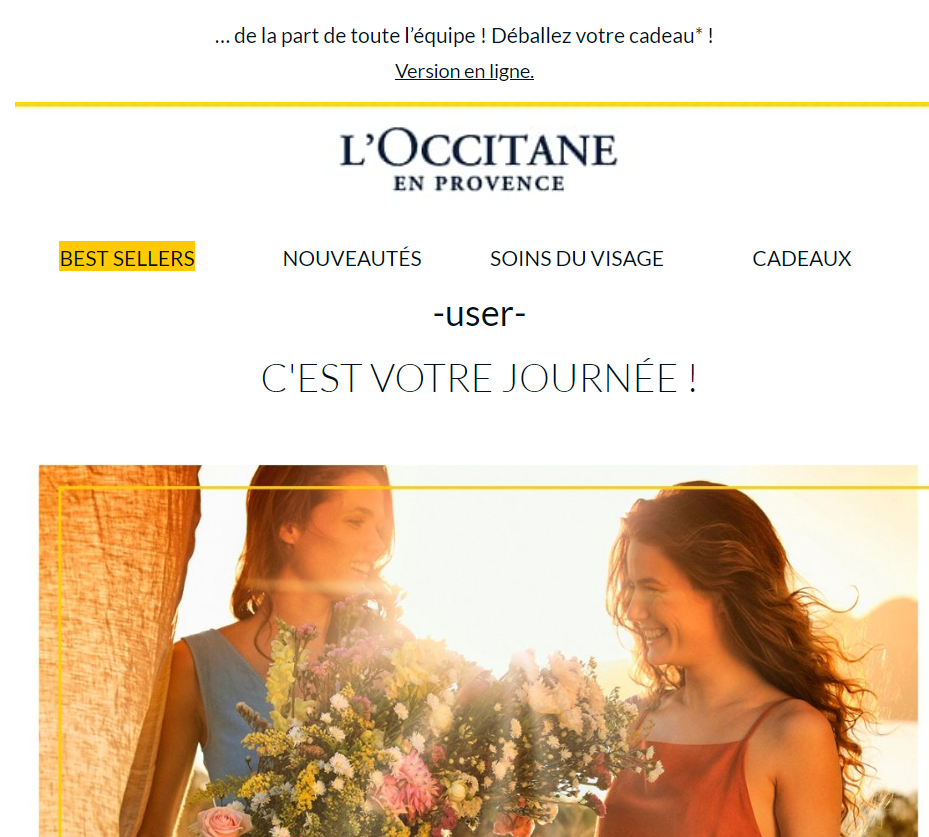Open the BEST SELLERS menu item
The width and height of the screenshot is (929, 837).
pyautogui.click(x=127, y=258)
